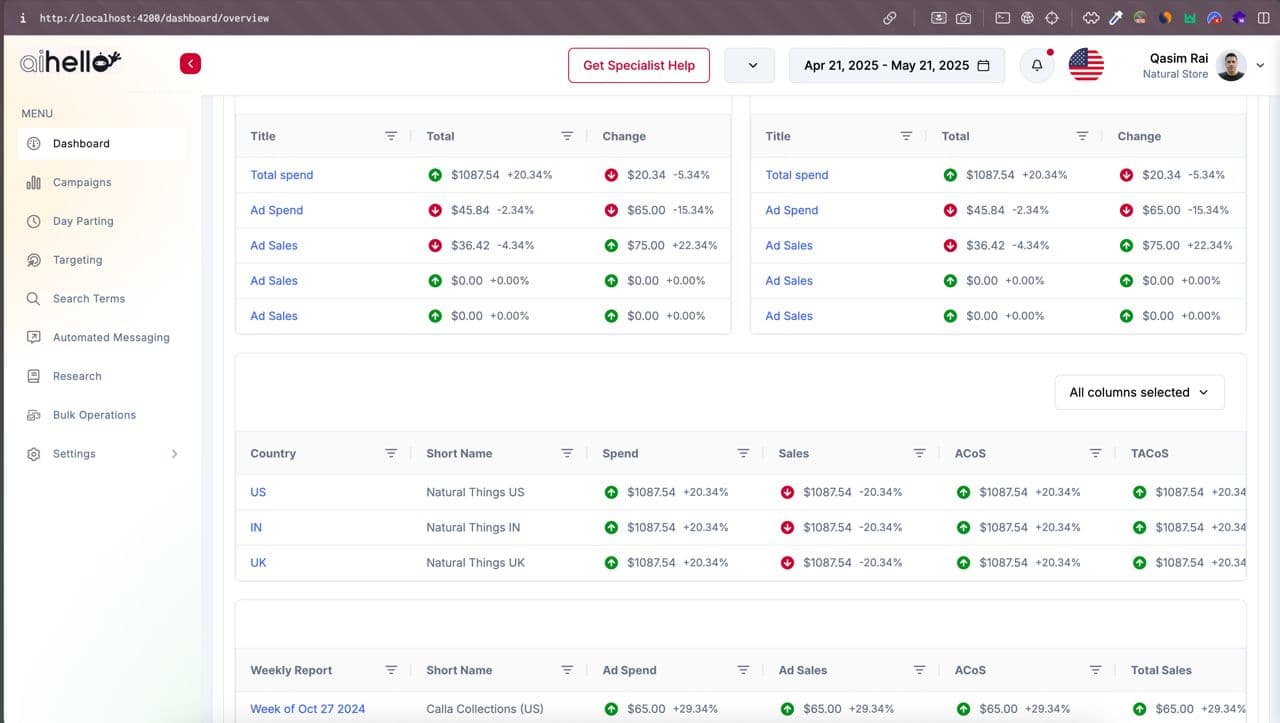This screenshot has height=723, width=1280.
Task: Open Day Parting menu item
Action: [x=83, y=221]
